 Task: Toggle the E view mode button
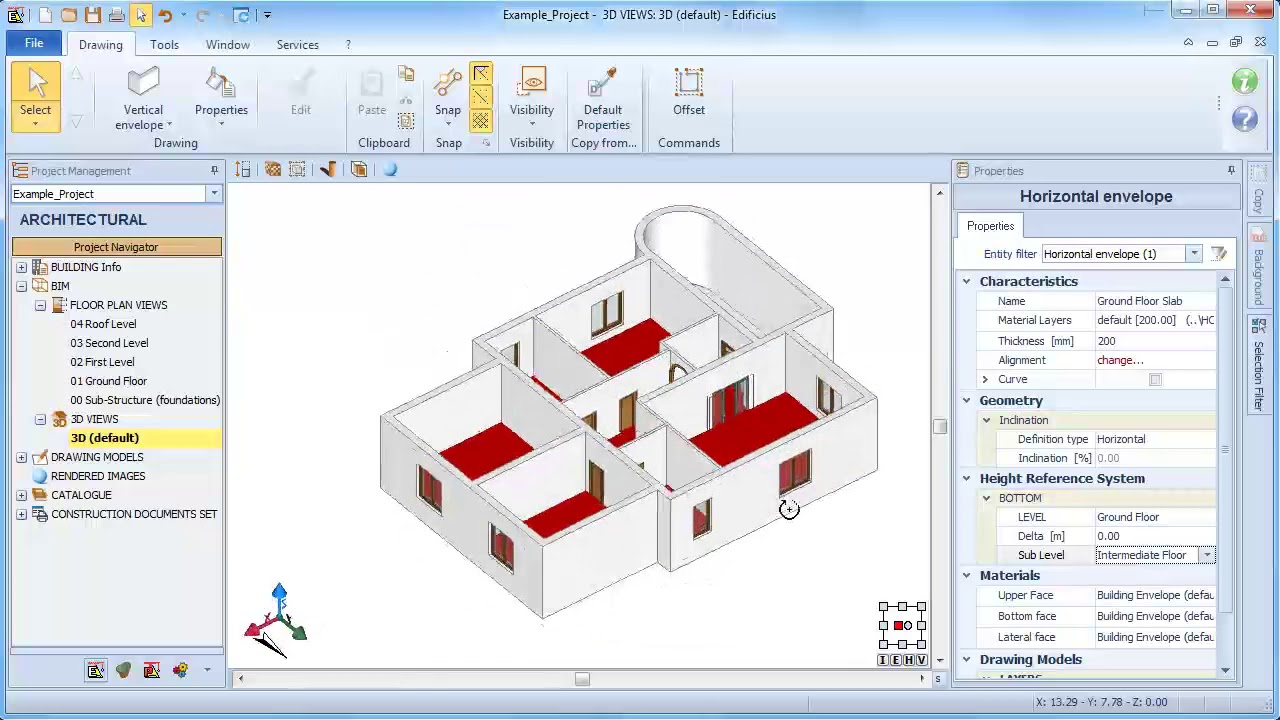pyautogui.click(x=896, y=660)
